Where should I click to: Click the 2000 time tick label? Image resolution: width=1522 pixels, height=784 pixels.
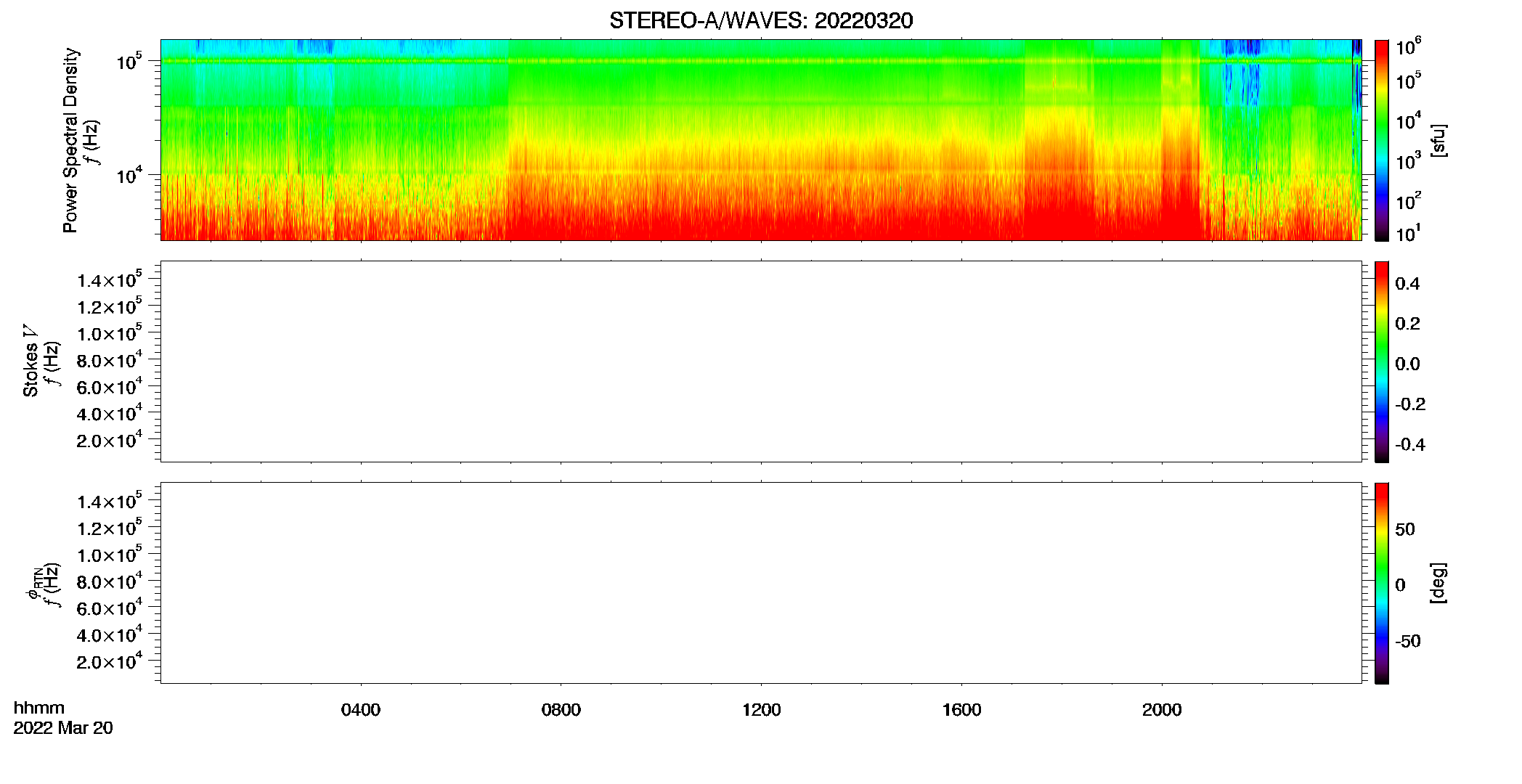tap(1162, 710)
